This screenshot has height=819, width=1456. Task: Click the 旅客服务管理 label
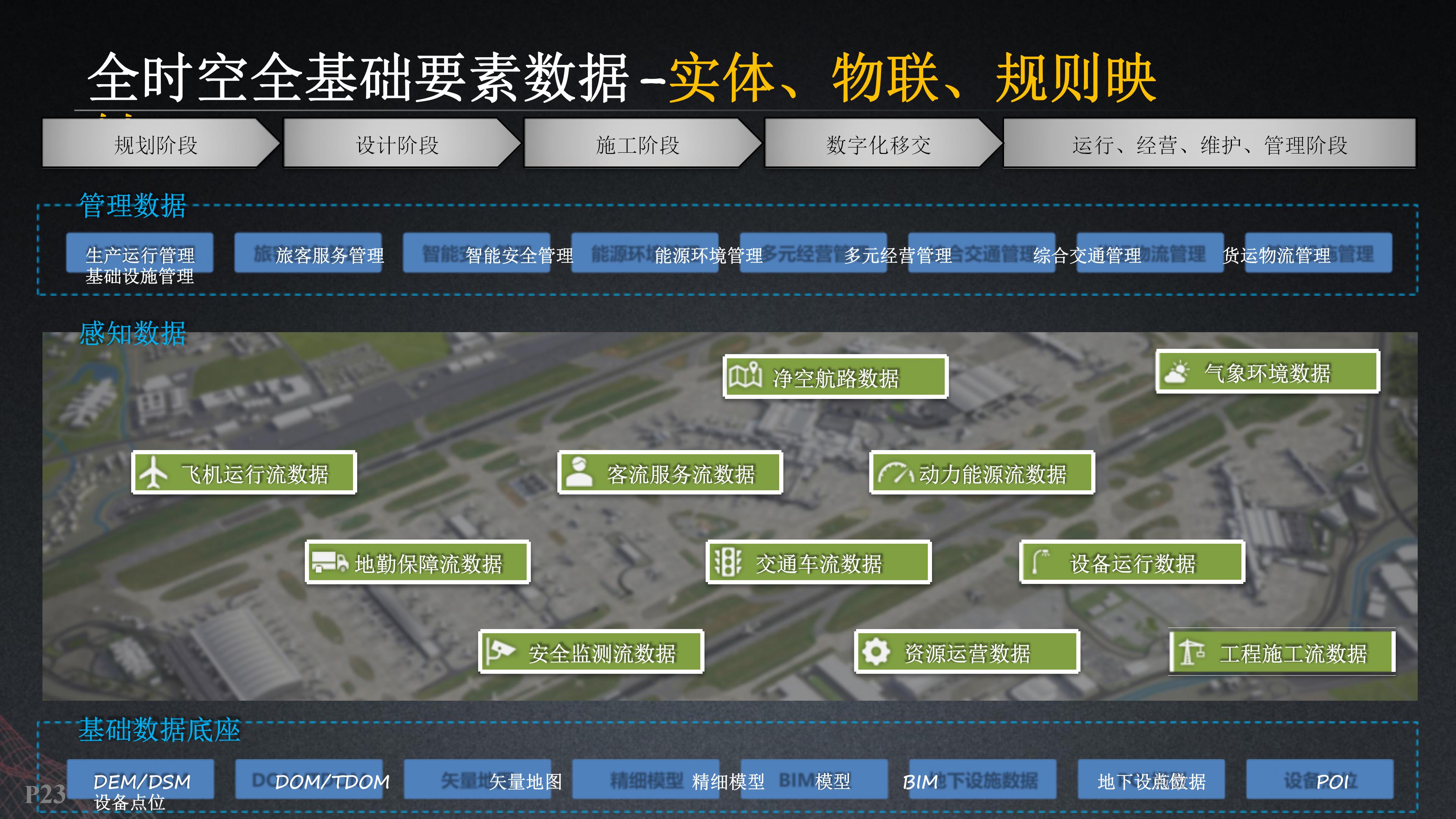coord(330,256)
